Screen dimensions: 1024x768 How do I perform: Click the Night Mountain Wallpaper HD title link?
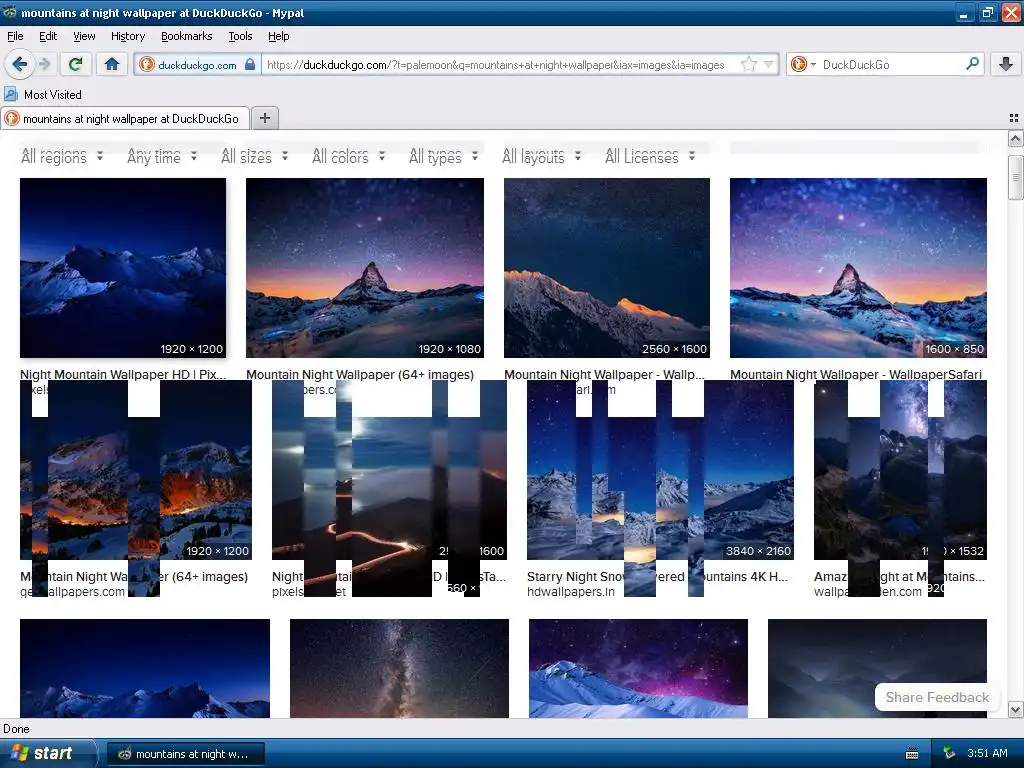coord(123,374)
